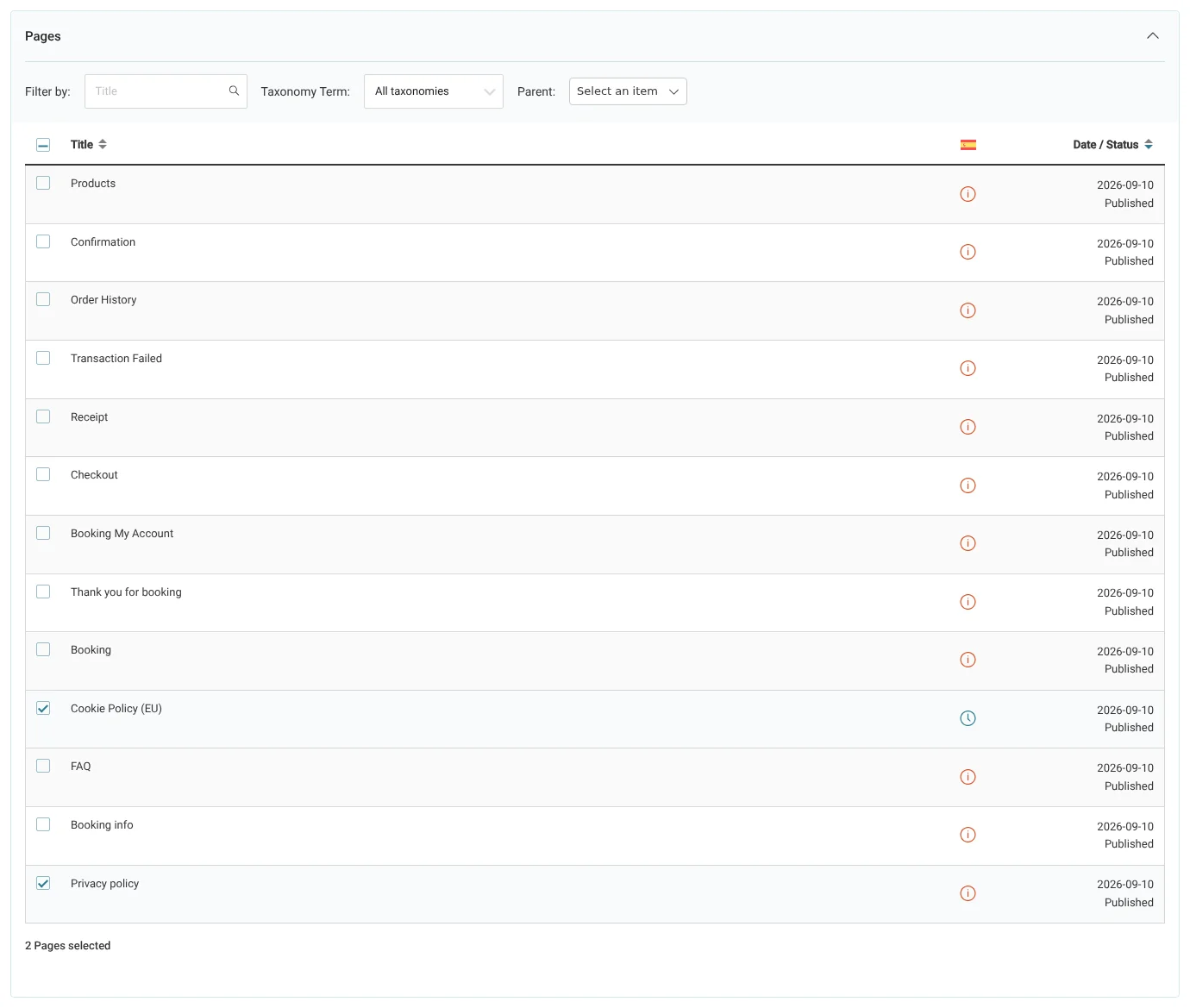This screenshot has width=1190, height=1008.
Task: Uncheck the Cookie Policy (EU) checkbox
Action: point(43,708)
